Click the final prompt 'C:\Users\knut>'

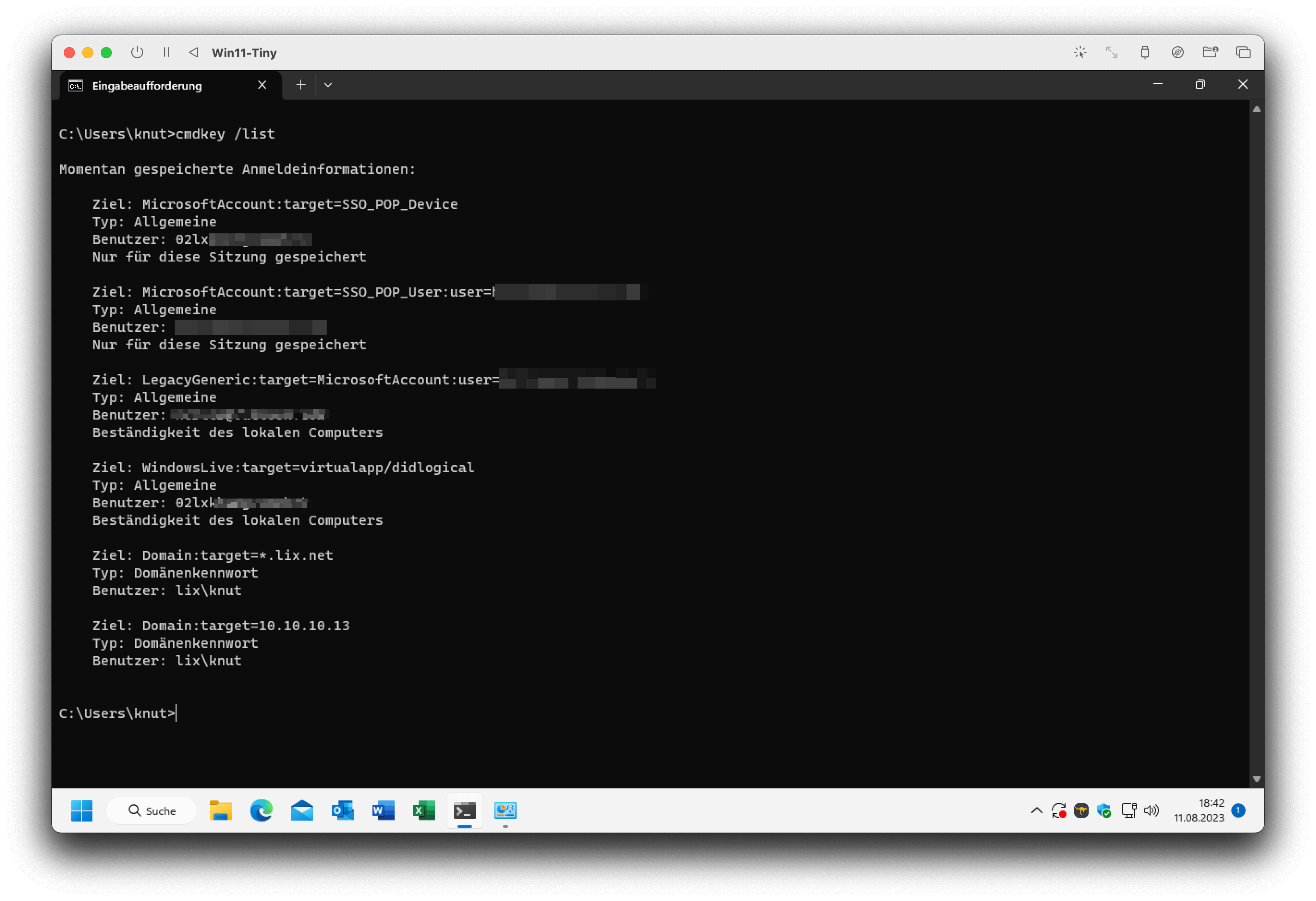pyautogui.click(x=117, y=713)
